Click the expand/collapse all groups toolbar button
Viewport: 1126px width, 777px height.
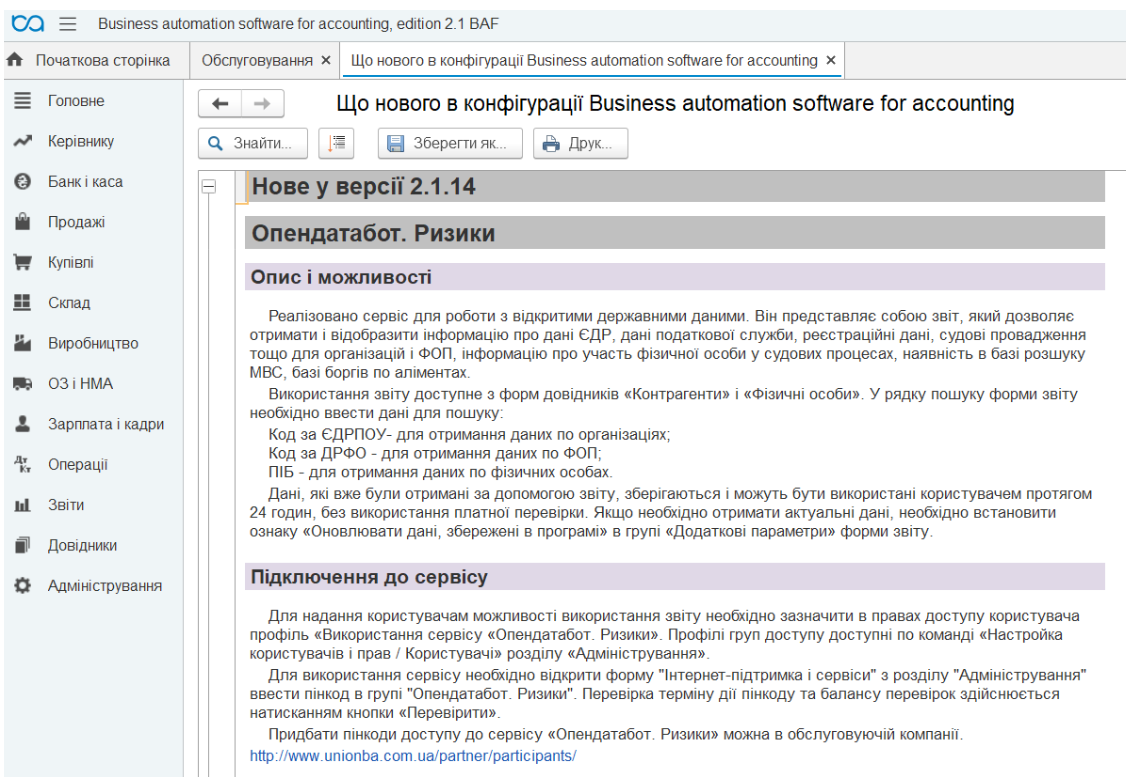click(331, 144)
